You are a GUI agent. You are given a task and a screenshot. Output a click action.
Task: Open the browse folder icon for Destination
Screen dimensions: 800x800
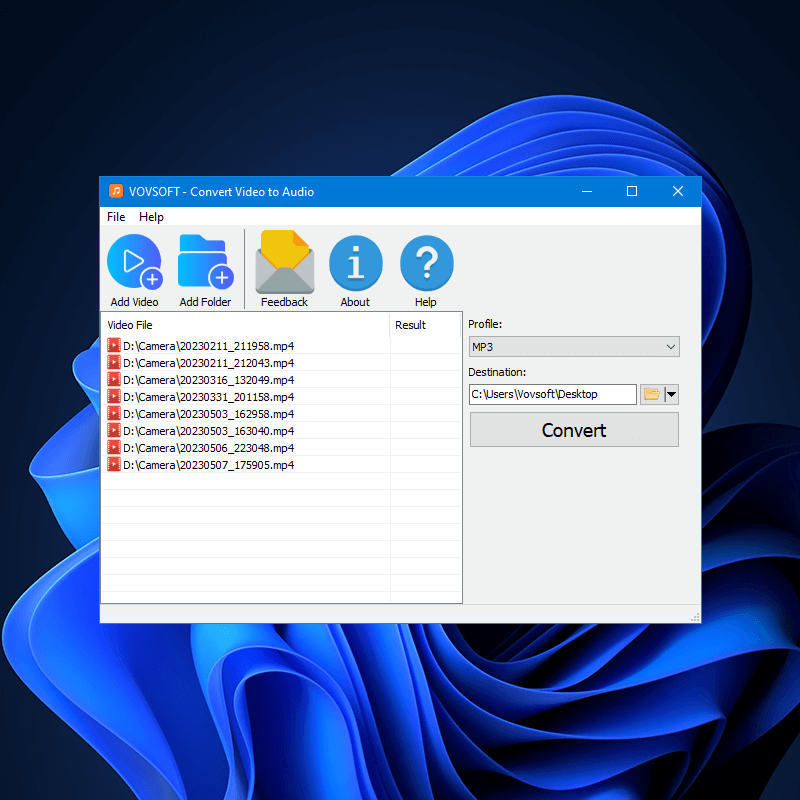coord(652,394)
